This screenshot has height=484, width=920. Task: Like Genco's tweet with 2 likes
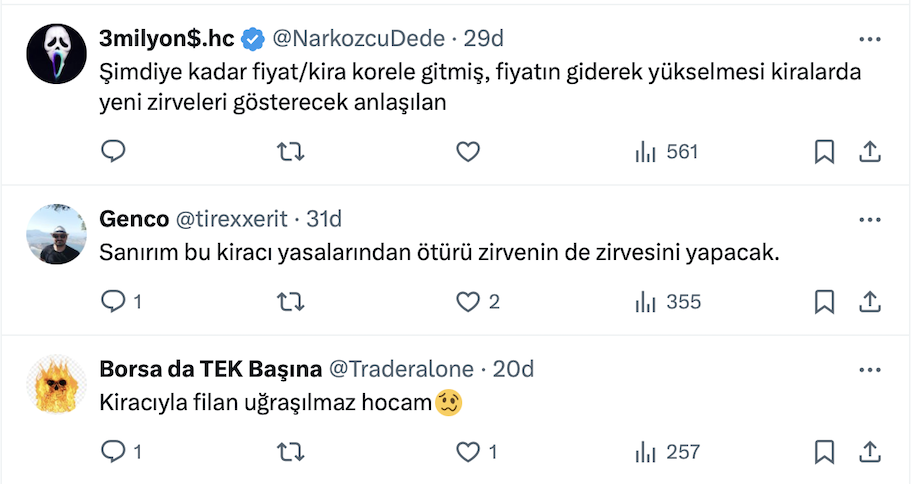click(x=467, y=301)
